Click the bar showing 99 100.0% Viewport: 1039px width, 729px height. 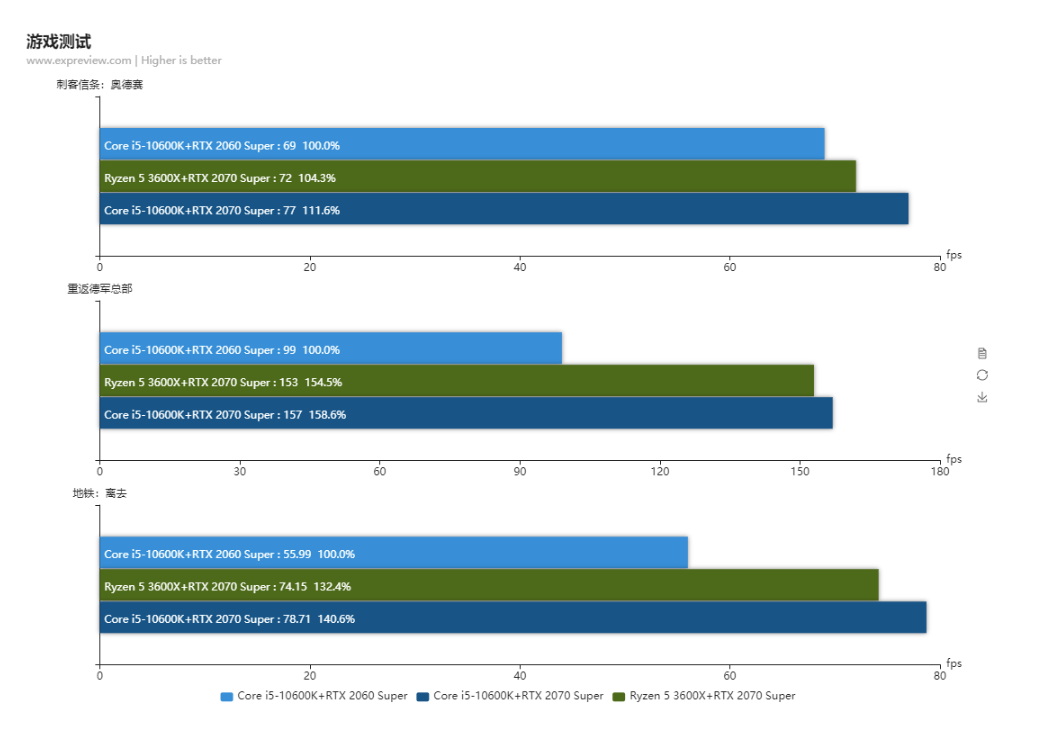pyautogui.click(x=331, y=349)
